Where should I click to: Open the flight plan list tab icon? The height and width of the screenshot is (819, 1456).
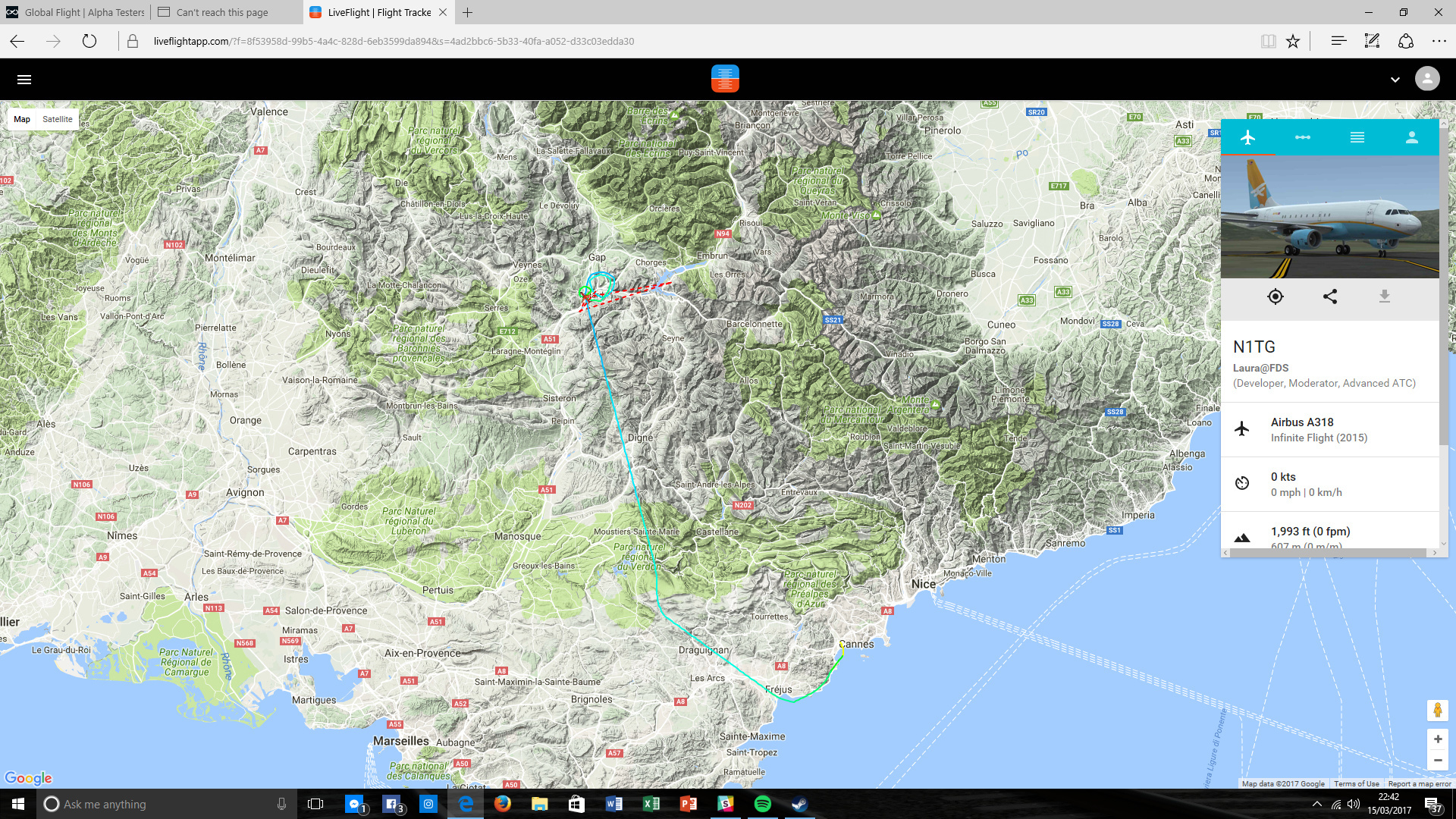[x=1357, y=137]
